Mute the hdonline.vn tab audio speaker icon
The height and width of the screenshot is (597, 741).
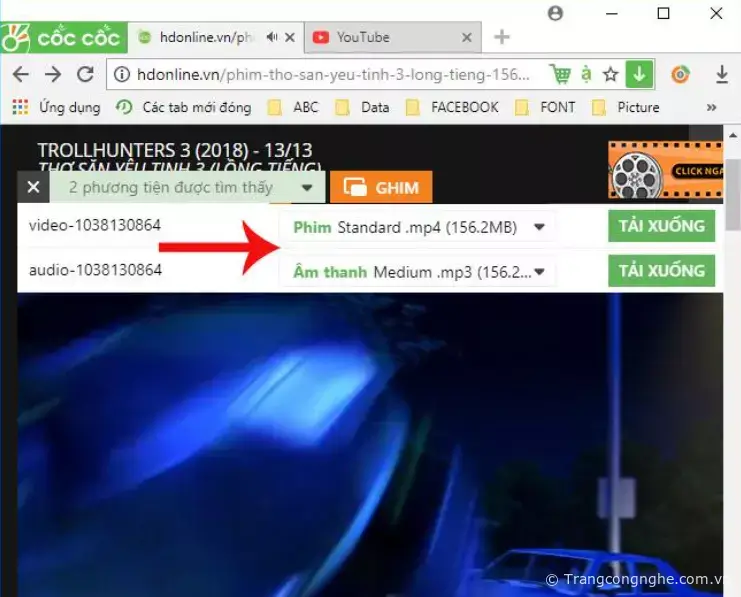click(271, 38)
